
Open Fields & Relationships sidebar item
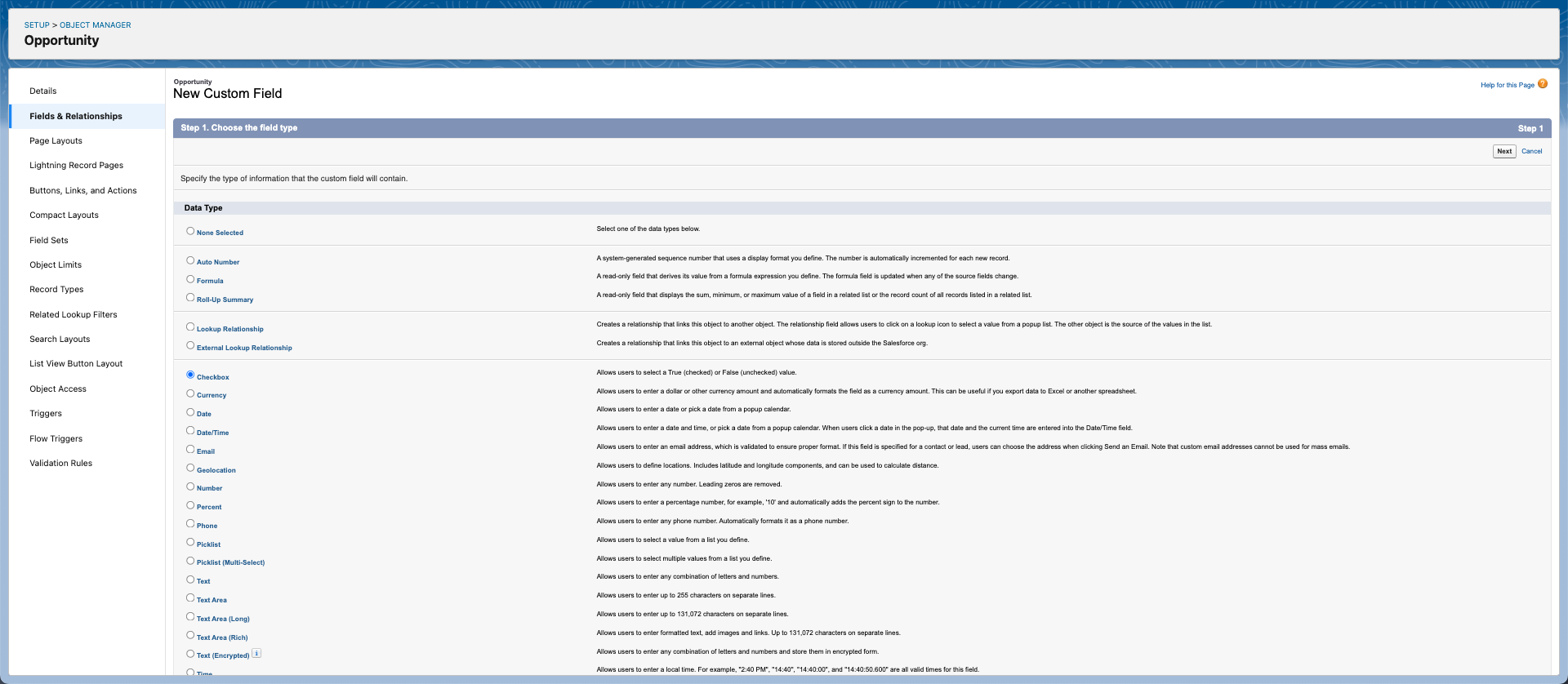[x=76, y=116]
